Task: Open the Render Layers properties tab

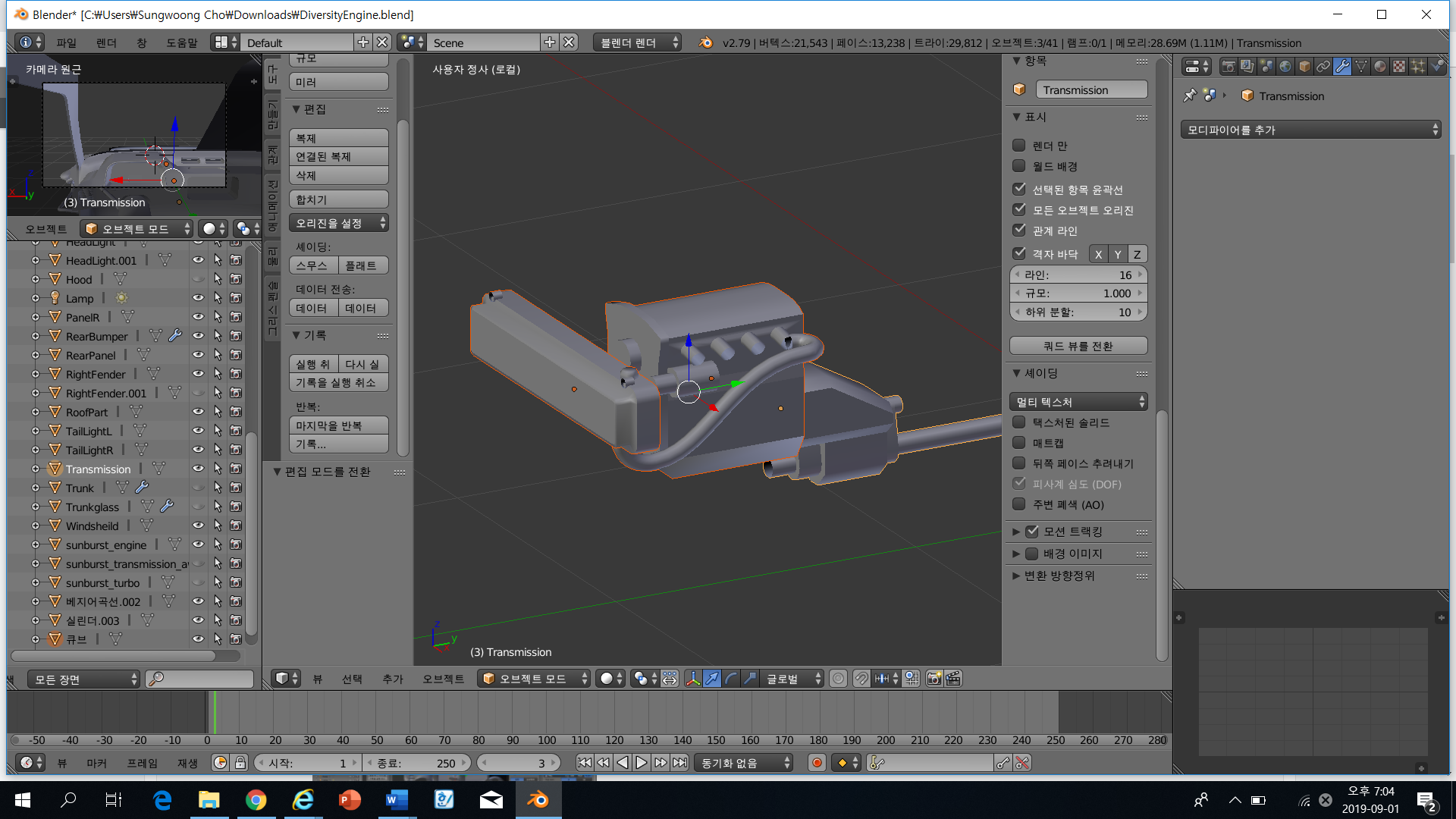Action: [x=1247, y=66]
